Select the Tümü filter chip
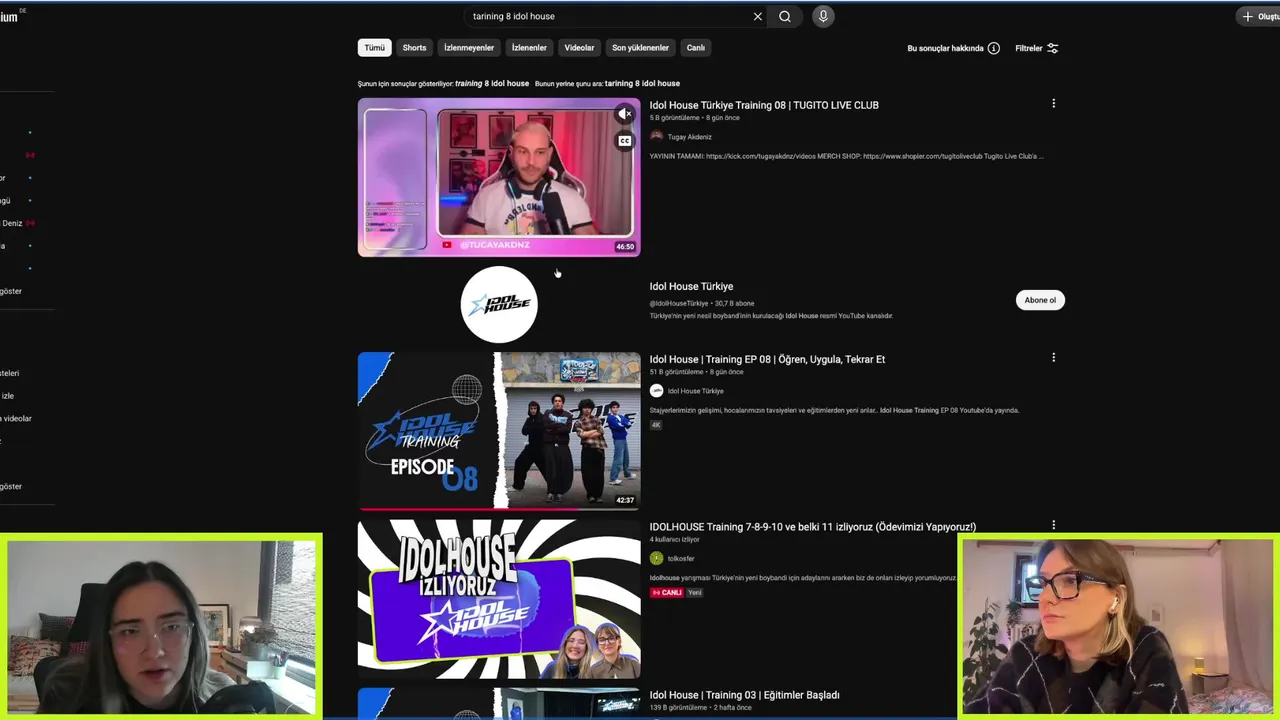This screenshot has width=1280, height=720. tap(374, 48)
